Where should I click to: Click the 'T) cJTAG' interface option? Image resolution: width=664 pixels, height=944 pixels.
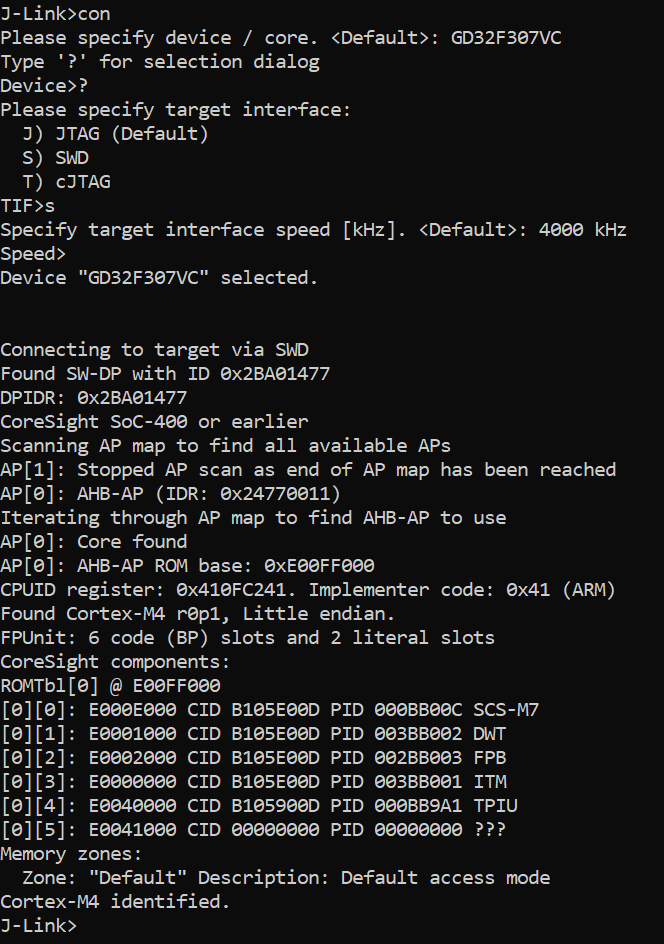[x=72, y=181]
